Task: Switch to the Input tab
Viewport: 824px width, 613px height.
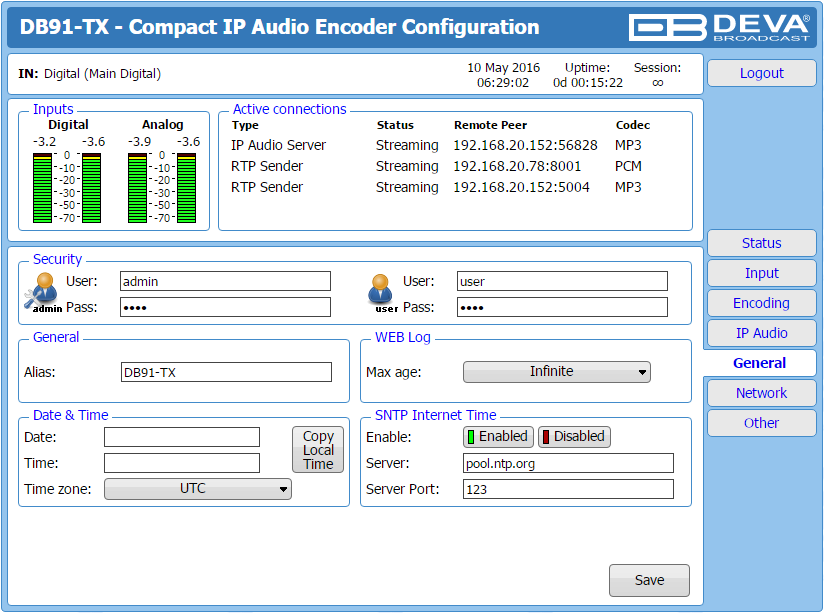Action: tap(761, 273)
